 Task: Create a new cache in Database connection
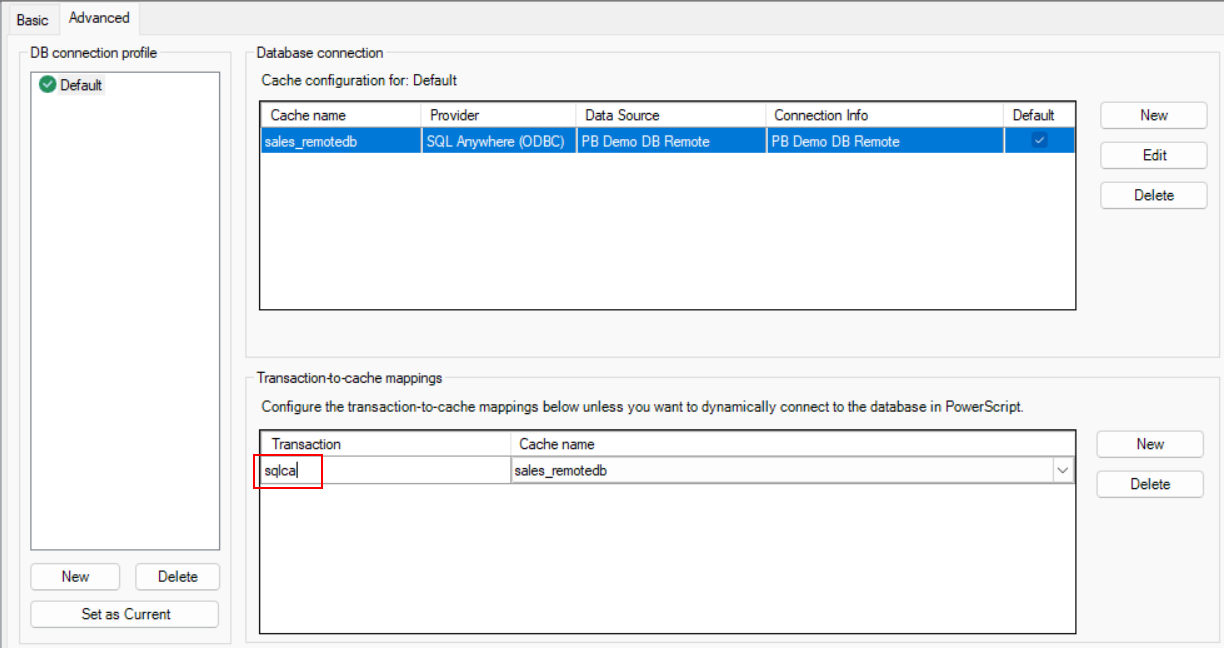[1153, 115]
